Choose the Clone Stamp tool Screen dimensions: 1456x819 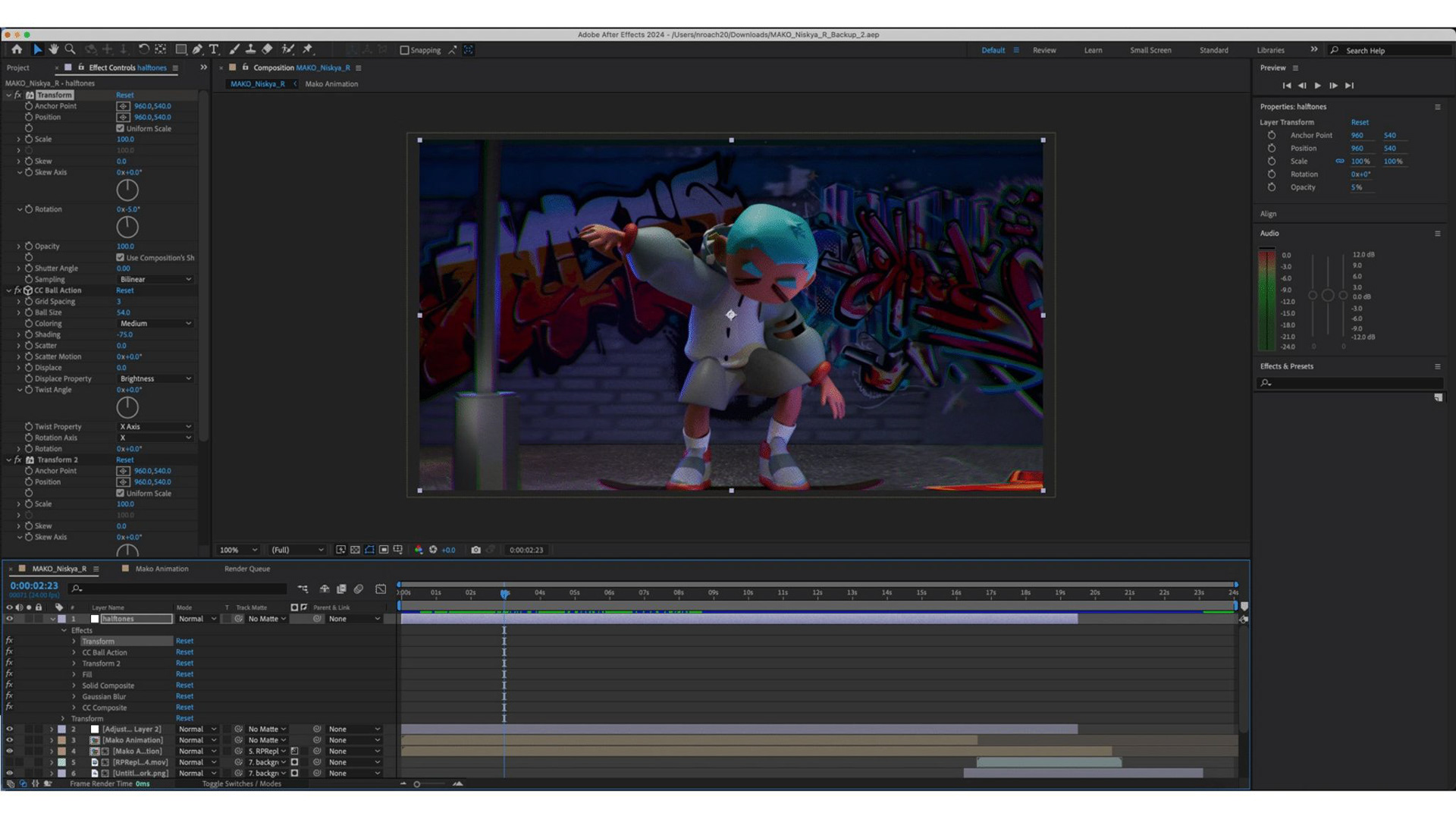point(250,49)
